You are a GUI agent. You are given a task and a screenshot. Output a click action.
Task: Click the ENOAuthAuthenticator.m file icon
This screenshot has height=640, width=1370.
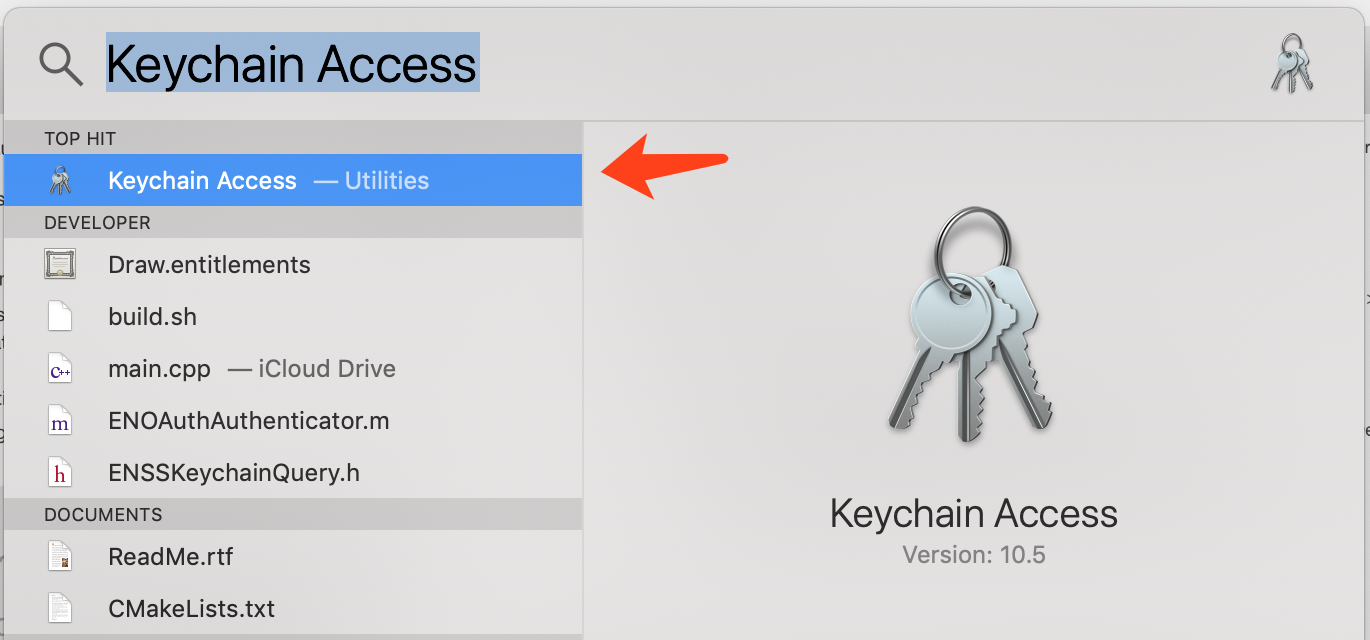(60, 421)
